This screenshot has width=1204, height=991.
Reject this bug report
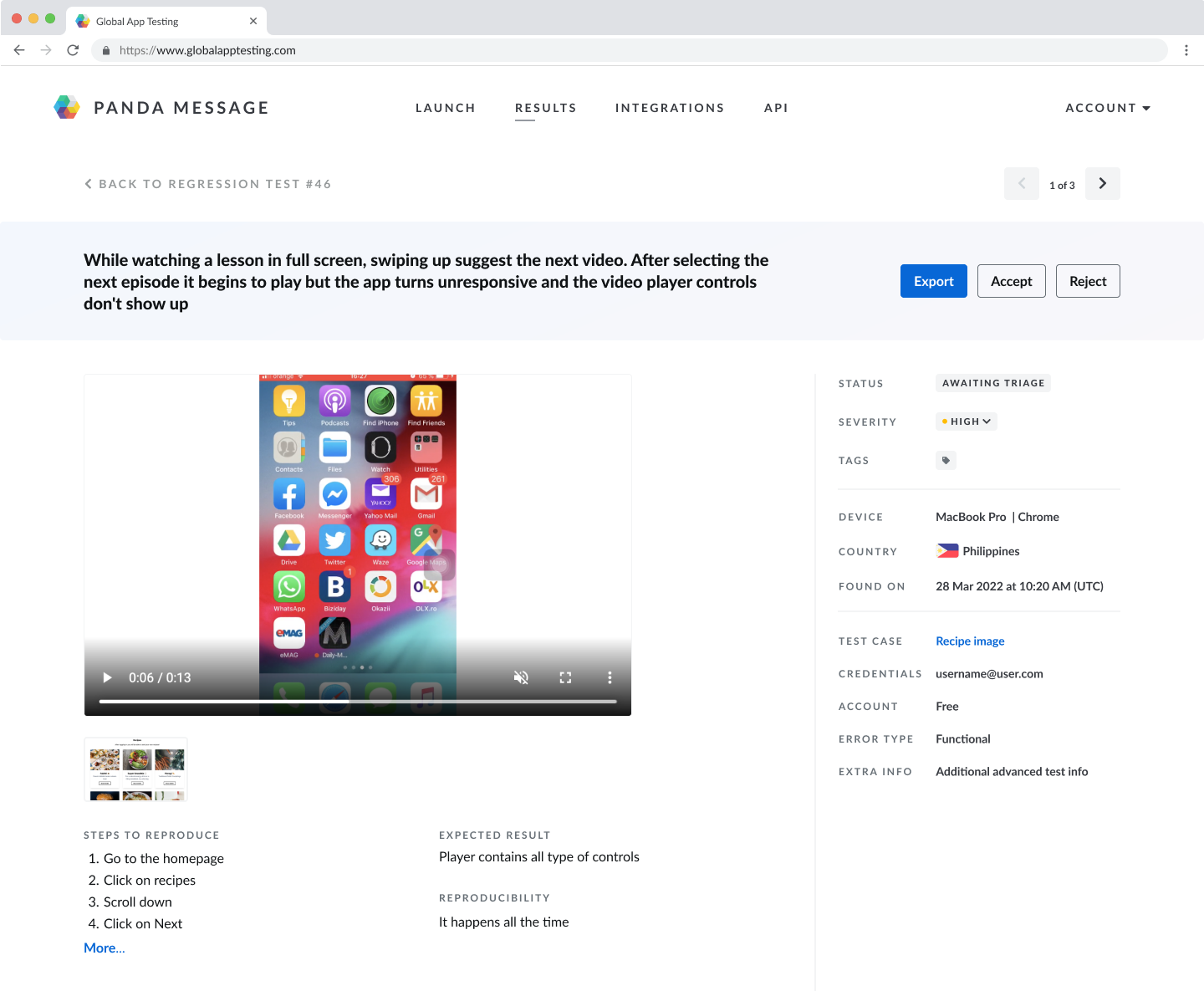(x=1087, y=281)
